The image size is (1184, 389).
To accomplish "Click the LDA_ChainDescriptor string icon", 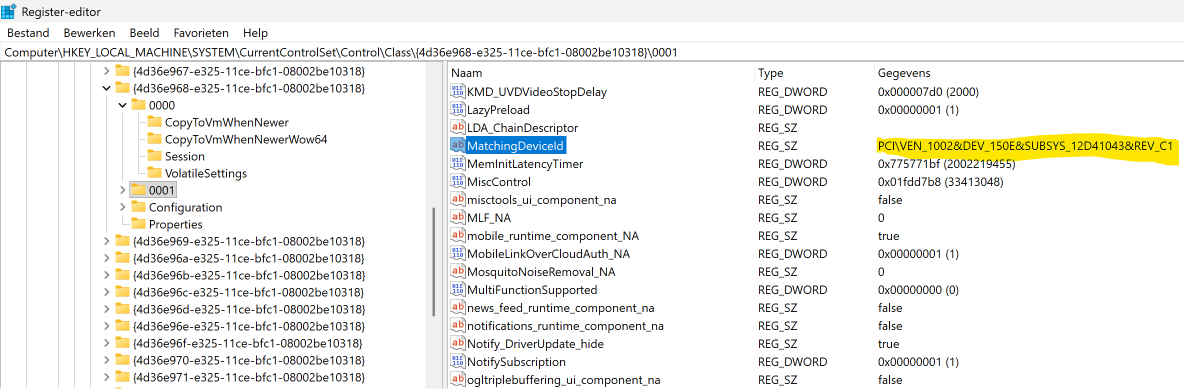I will (458, 128).
